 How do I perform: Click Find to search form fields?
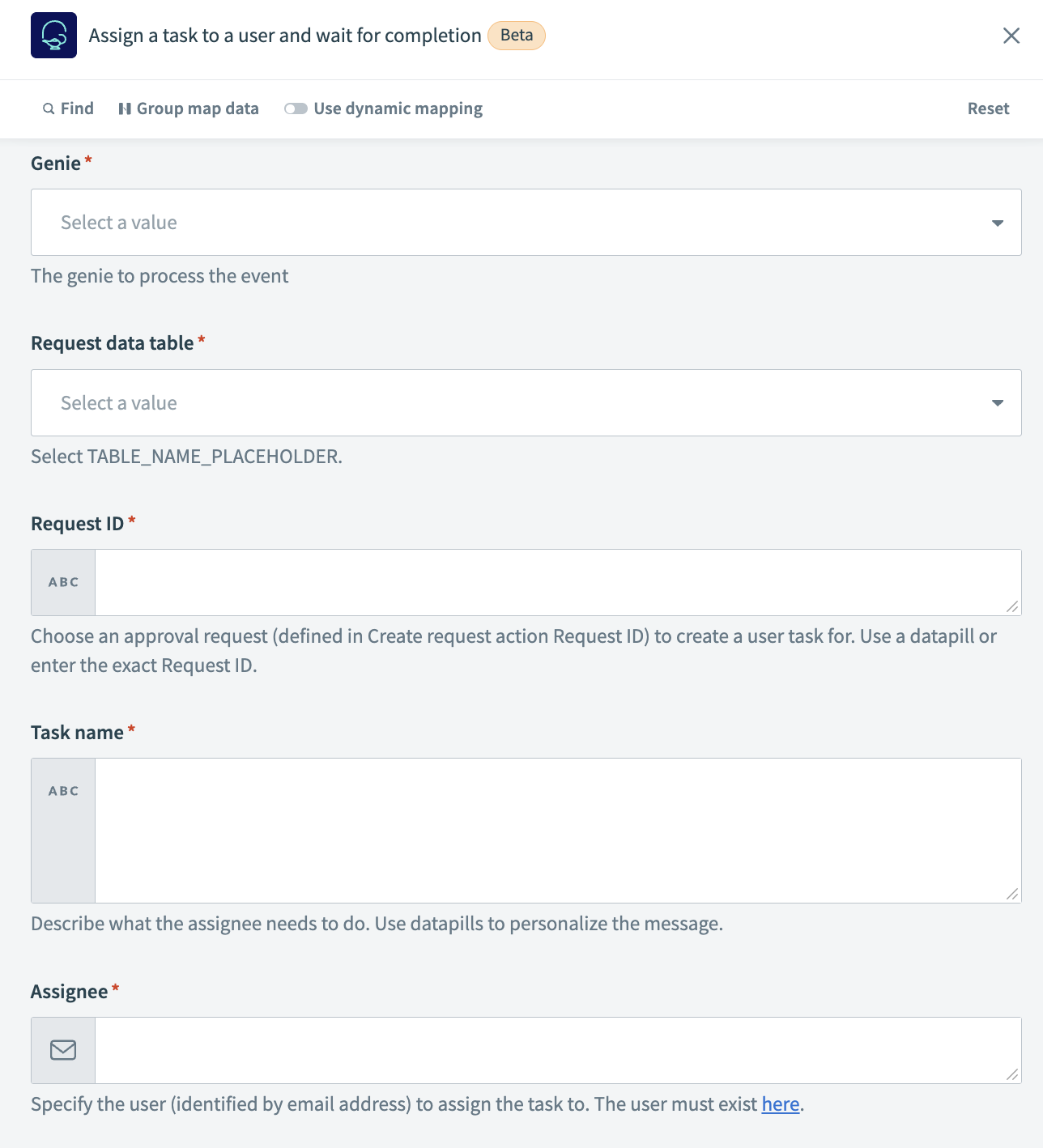coord(75,108)
